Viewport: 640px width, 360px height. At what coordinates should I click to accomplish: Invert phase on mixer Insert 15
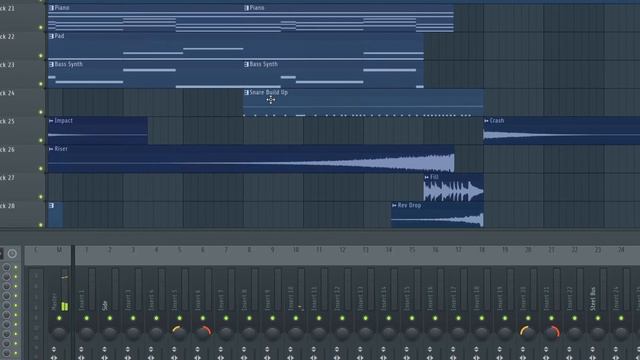(x=407, y=349)
